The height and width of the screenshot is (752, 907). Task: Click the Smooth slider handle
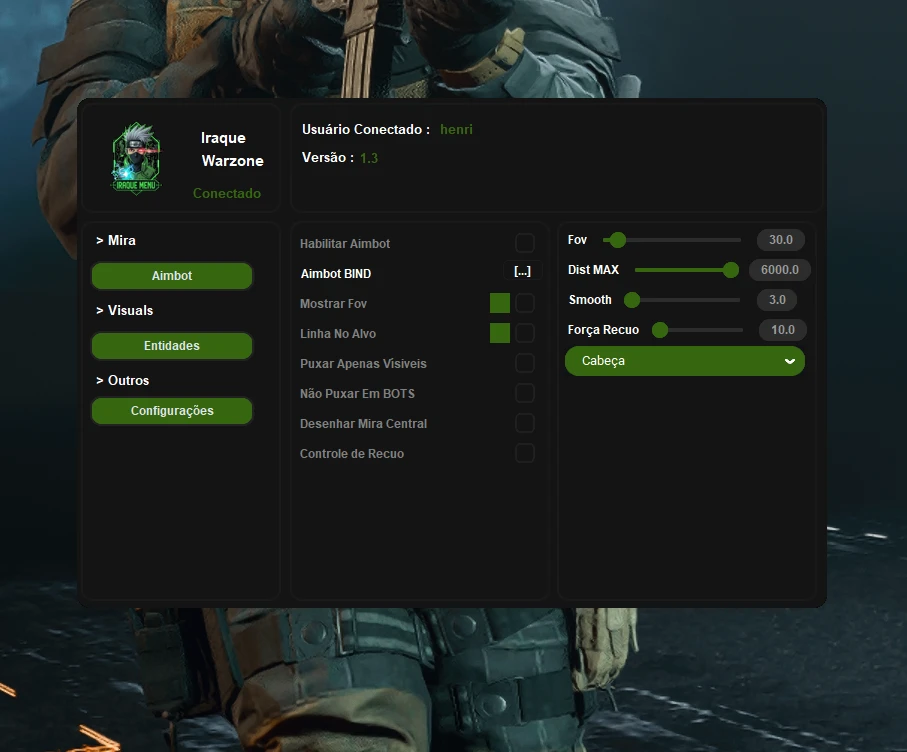point(632,300)
